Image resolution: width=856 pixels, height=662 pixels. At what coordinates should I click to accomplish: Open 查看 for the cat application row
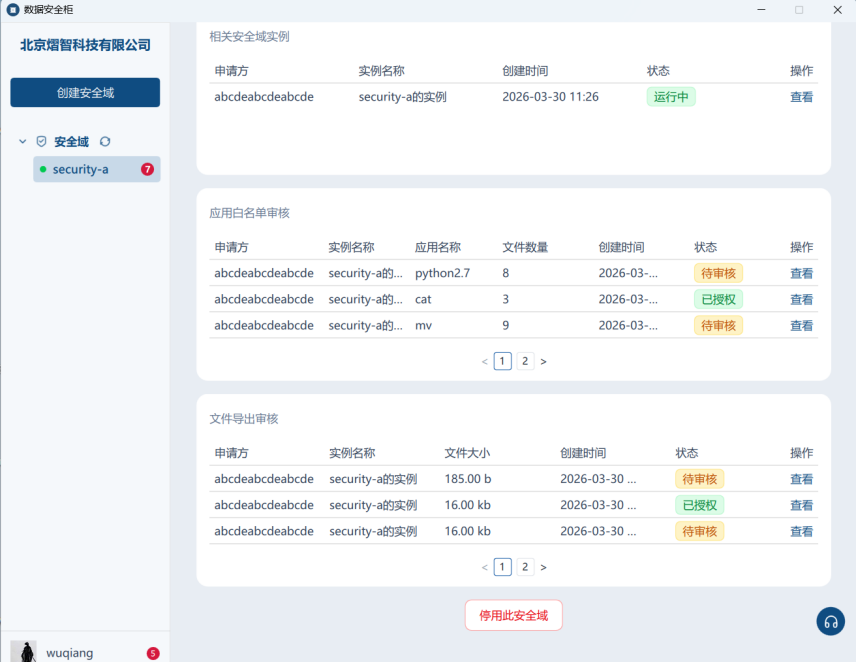801,299
